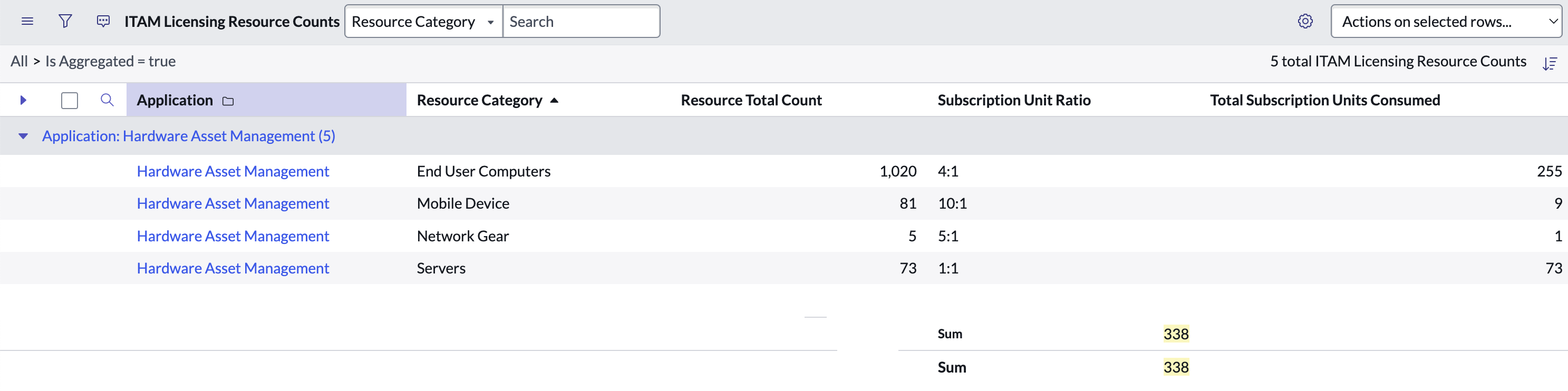Click the 5 total ITAM Licensing Resource Counts text
Screen dimensions: 1568x391
1398,62
